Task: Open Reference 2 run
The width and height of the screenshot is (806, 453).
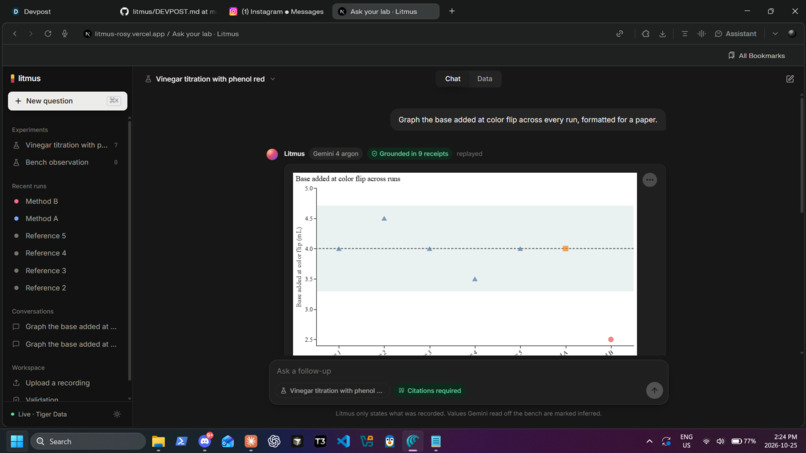Action: coord(45,288)
